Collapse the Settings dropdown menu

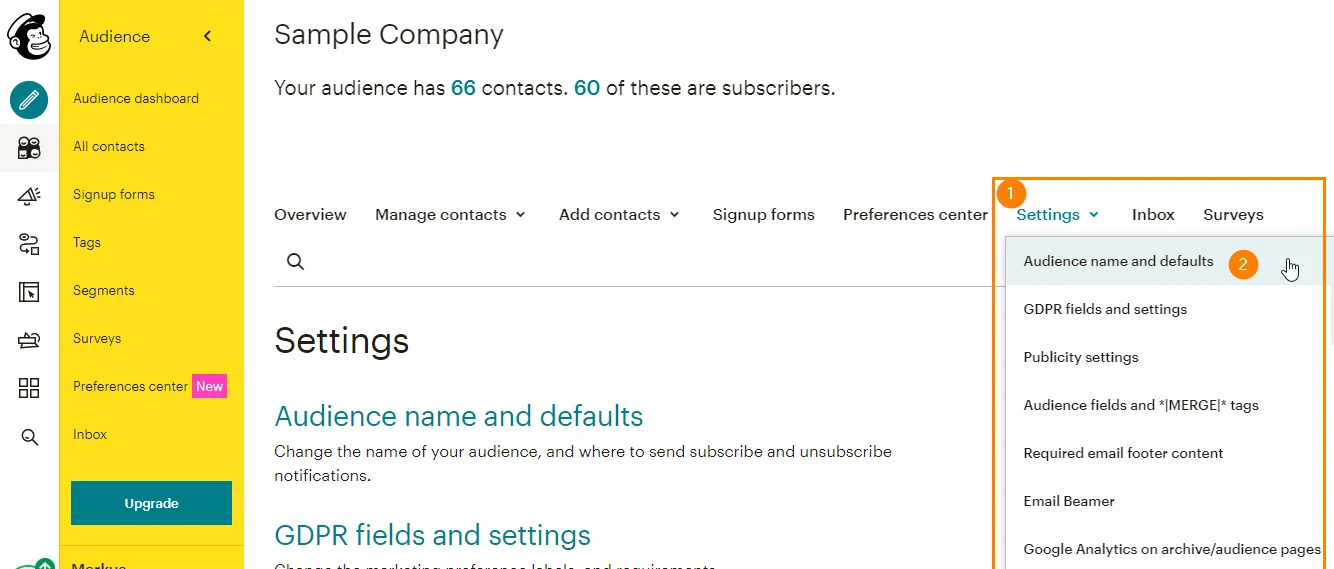click(1058, 214)
